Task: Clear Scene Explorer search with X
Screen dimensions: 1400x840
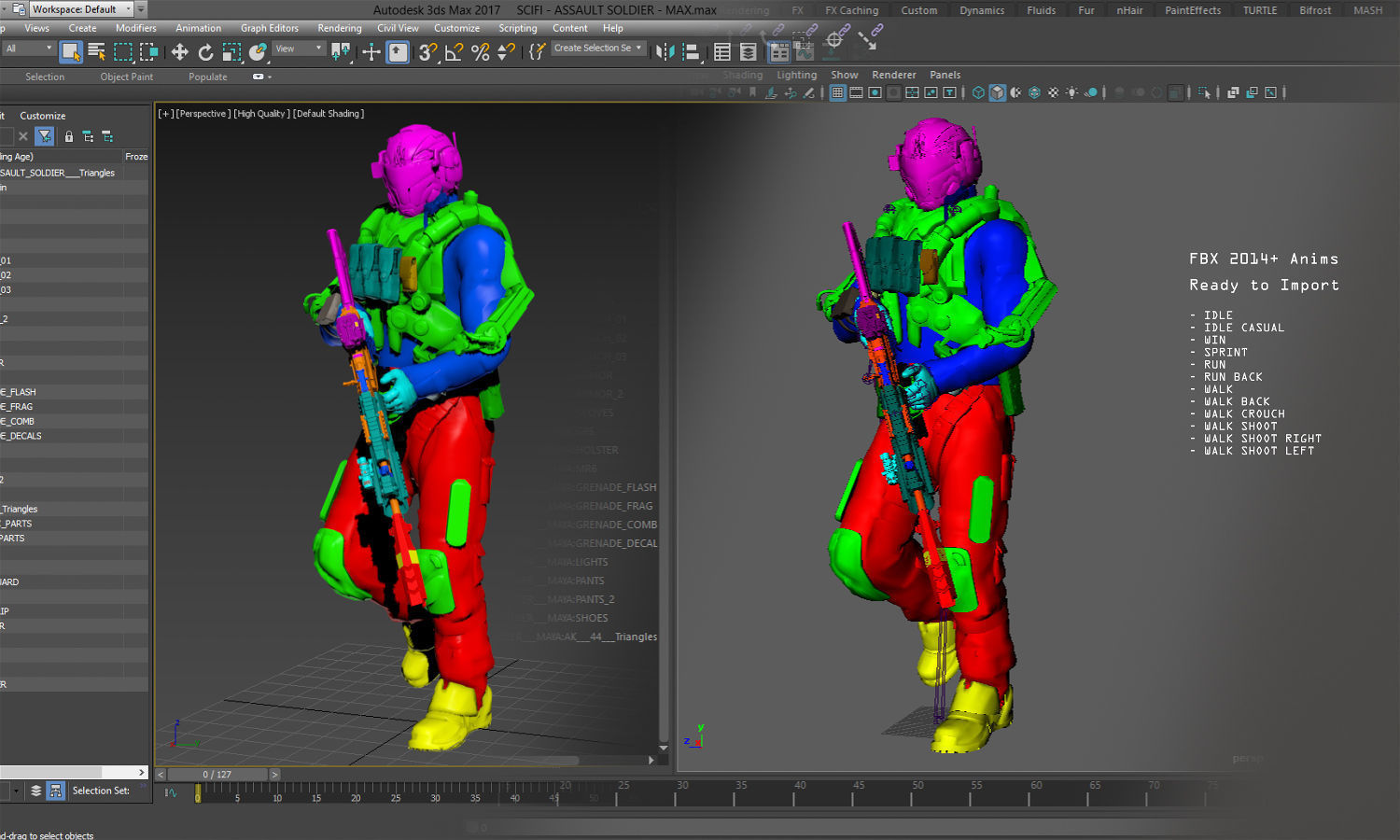Action: [23, 136]
